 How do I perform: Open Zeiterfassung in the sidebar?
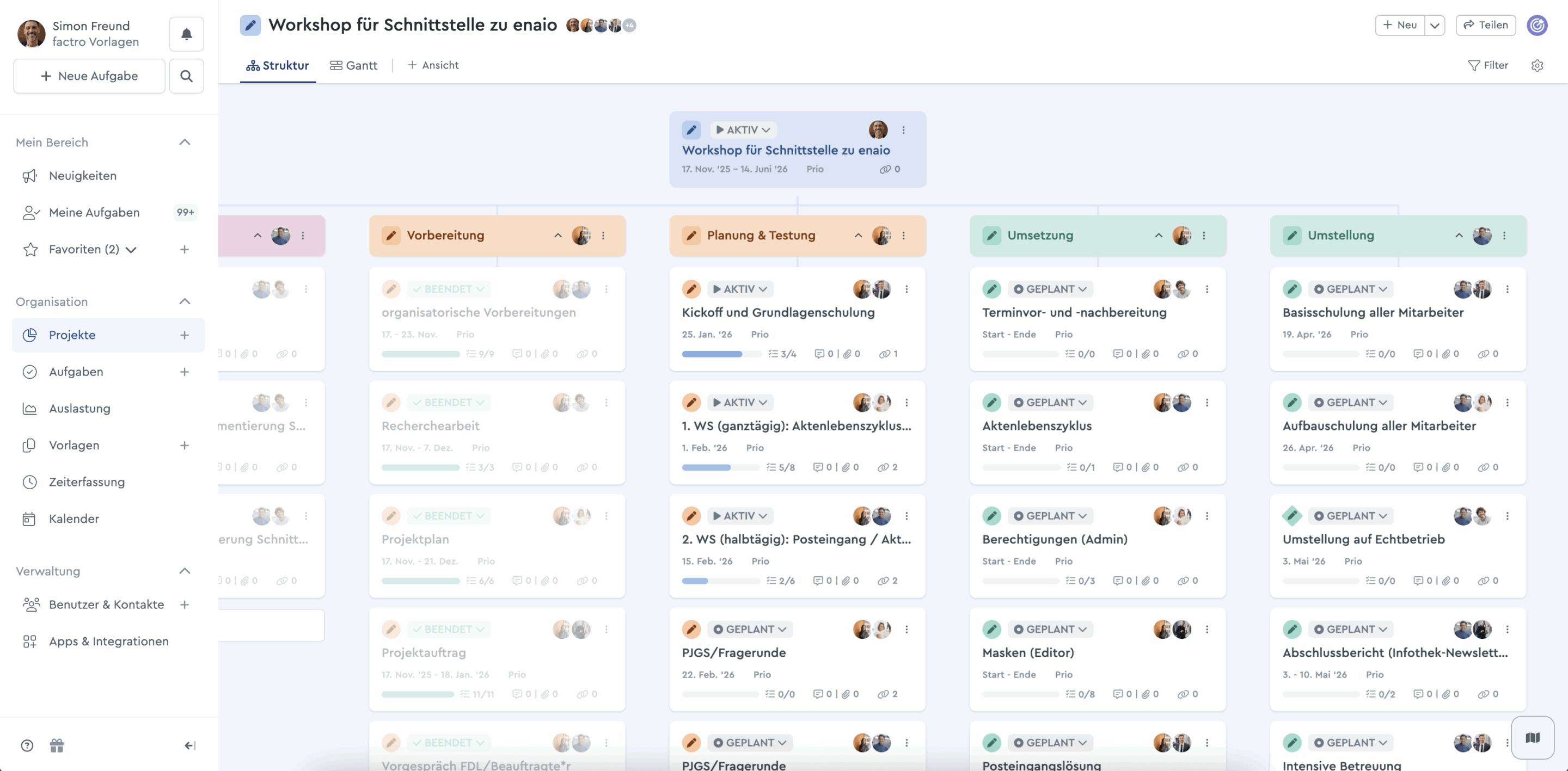click(87, 482)
